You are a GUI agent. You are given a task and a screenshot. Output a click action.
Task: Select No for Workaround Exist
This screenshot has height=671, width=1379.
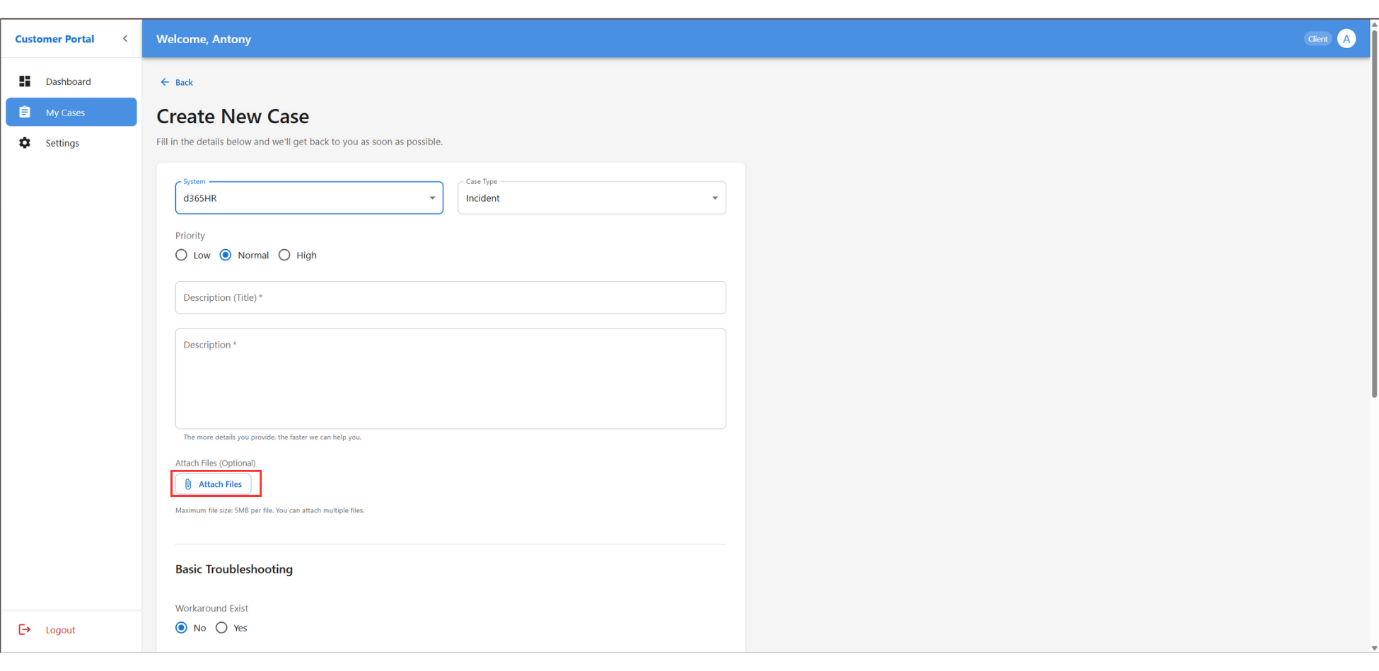181,628
